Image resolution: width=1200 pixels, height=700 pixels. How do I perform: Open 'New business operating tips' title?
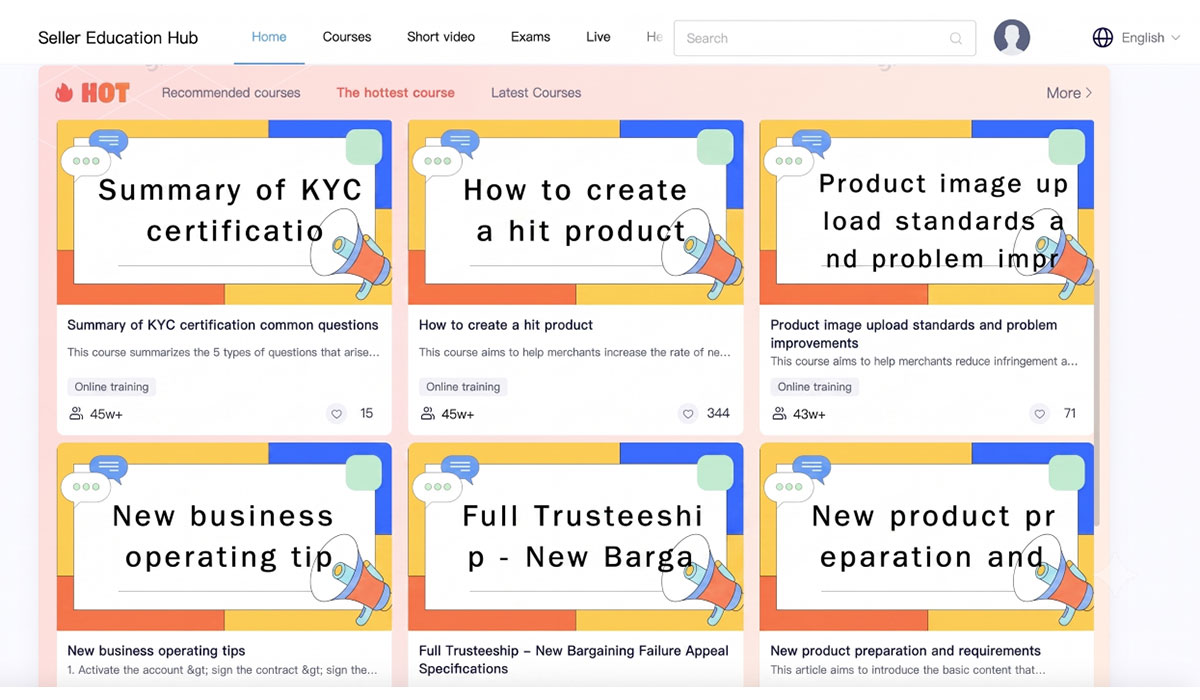point(156,651)
